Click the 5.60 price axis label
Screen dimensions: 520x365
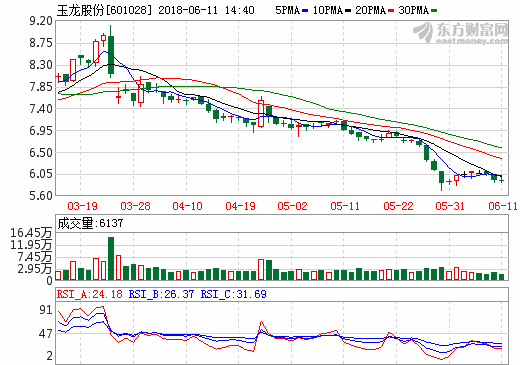click(41, 196)
